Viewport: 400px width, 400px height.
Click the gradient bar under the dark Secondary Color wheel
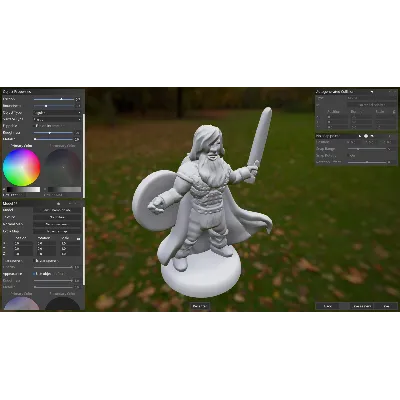64,190
